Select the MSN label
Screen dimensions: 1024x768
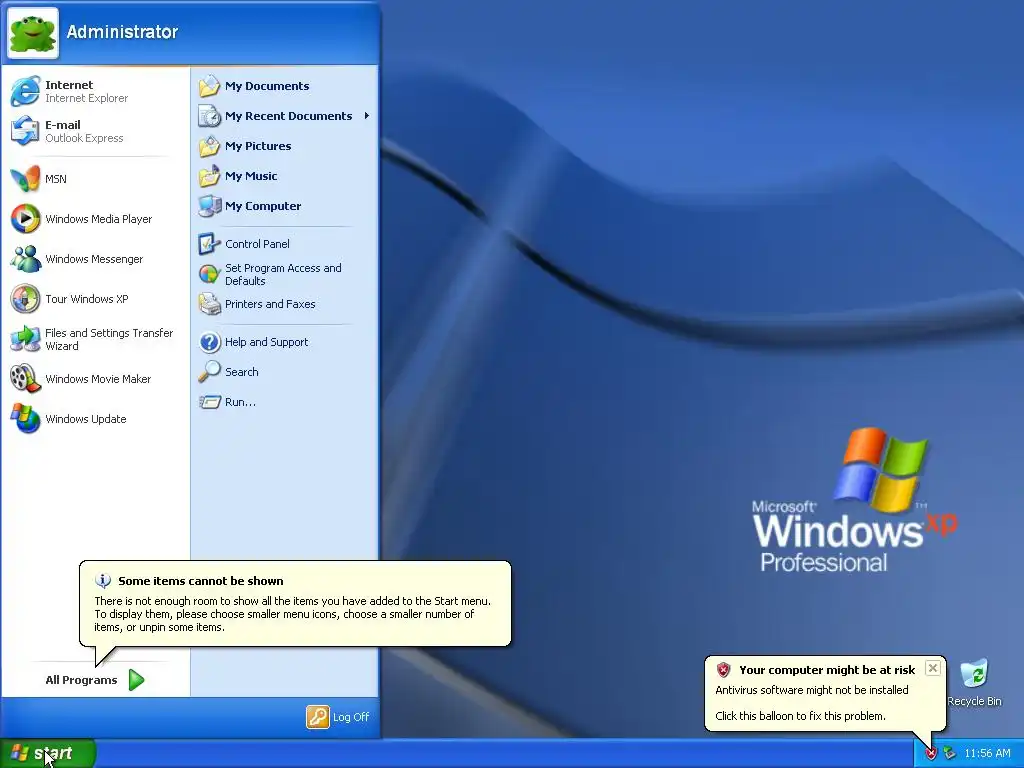pos(56,179)
